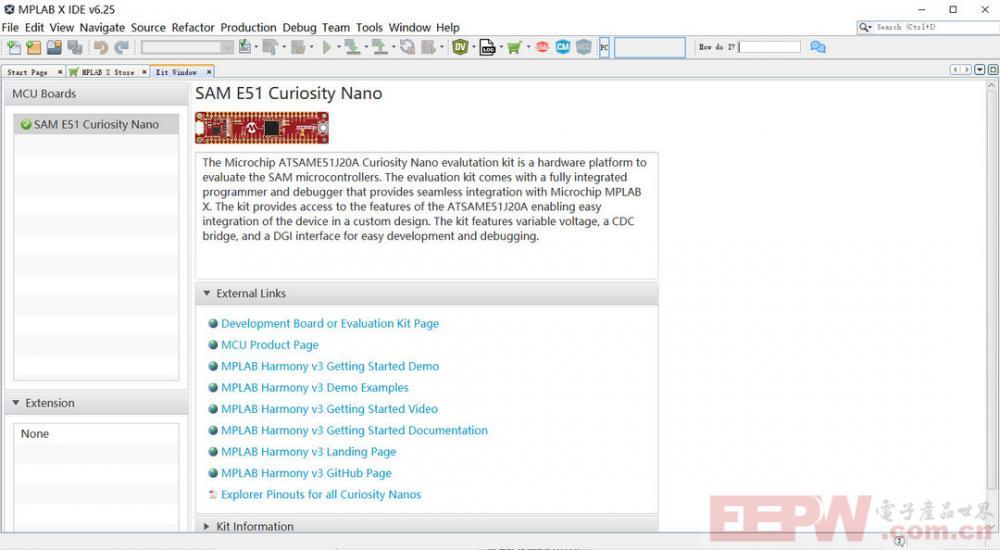The image size is (1000, 550).
Task: Open dropdown arrow beside Run Project icon
Action: pos(338,47)
